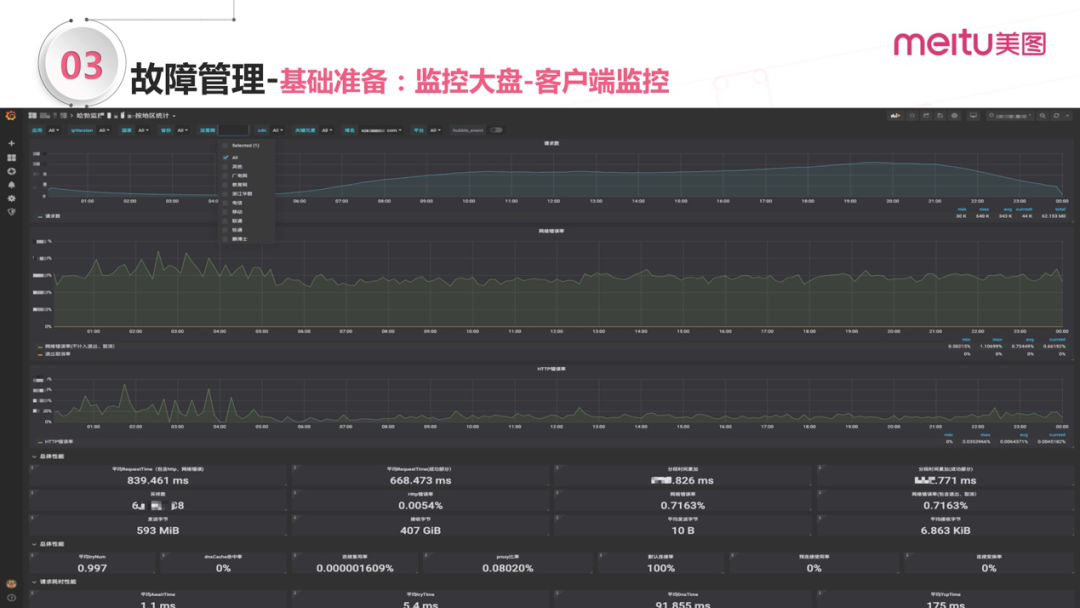Open Dashboard settings gear in top bar
The height and width of the screenshot is (608, 1080).
pyautogui.click(x=955, y=116)
